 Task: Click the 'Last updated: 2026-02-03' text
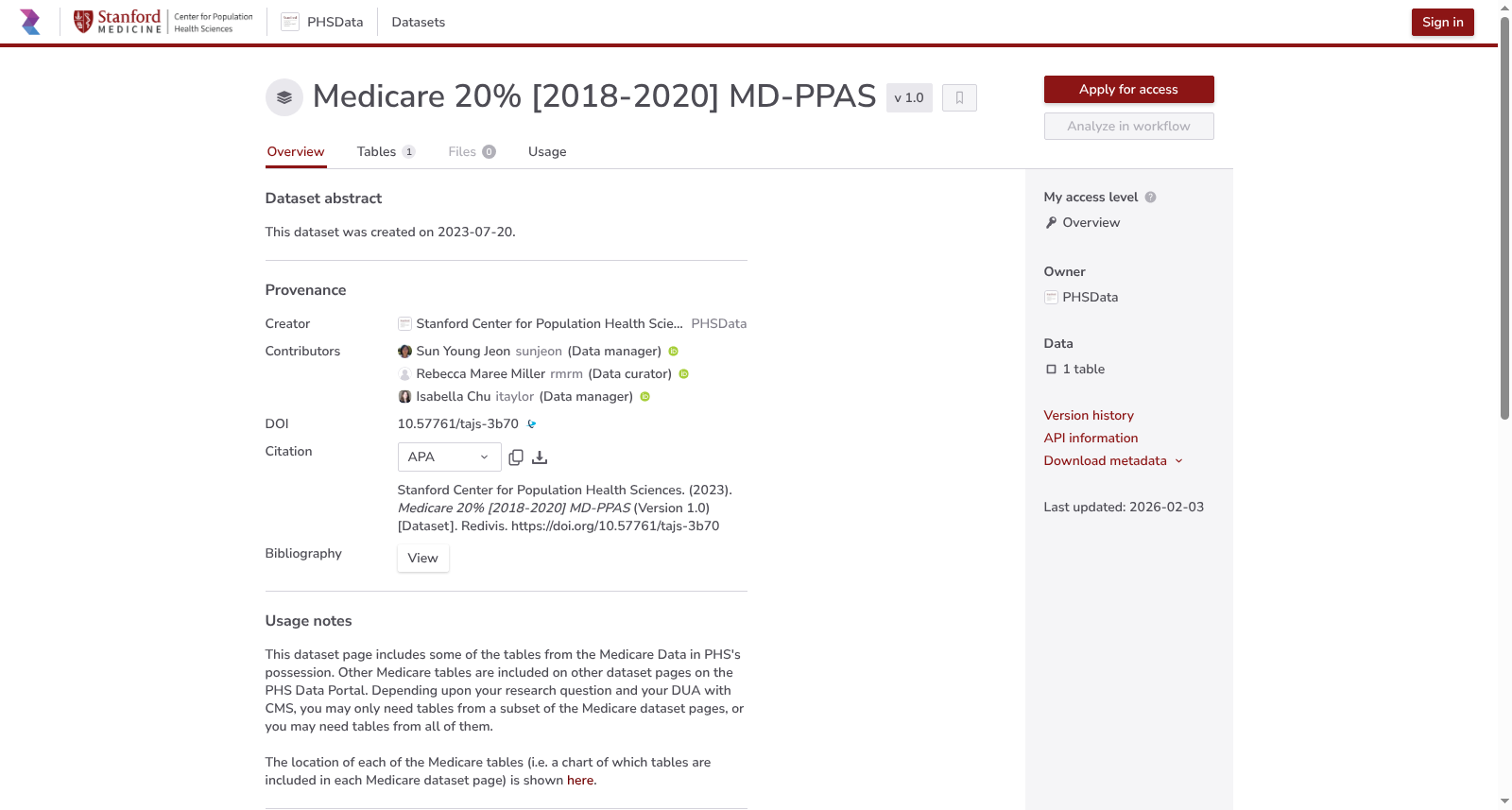coord(1124,508)
